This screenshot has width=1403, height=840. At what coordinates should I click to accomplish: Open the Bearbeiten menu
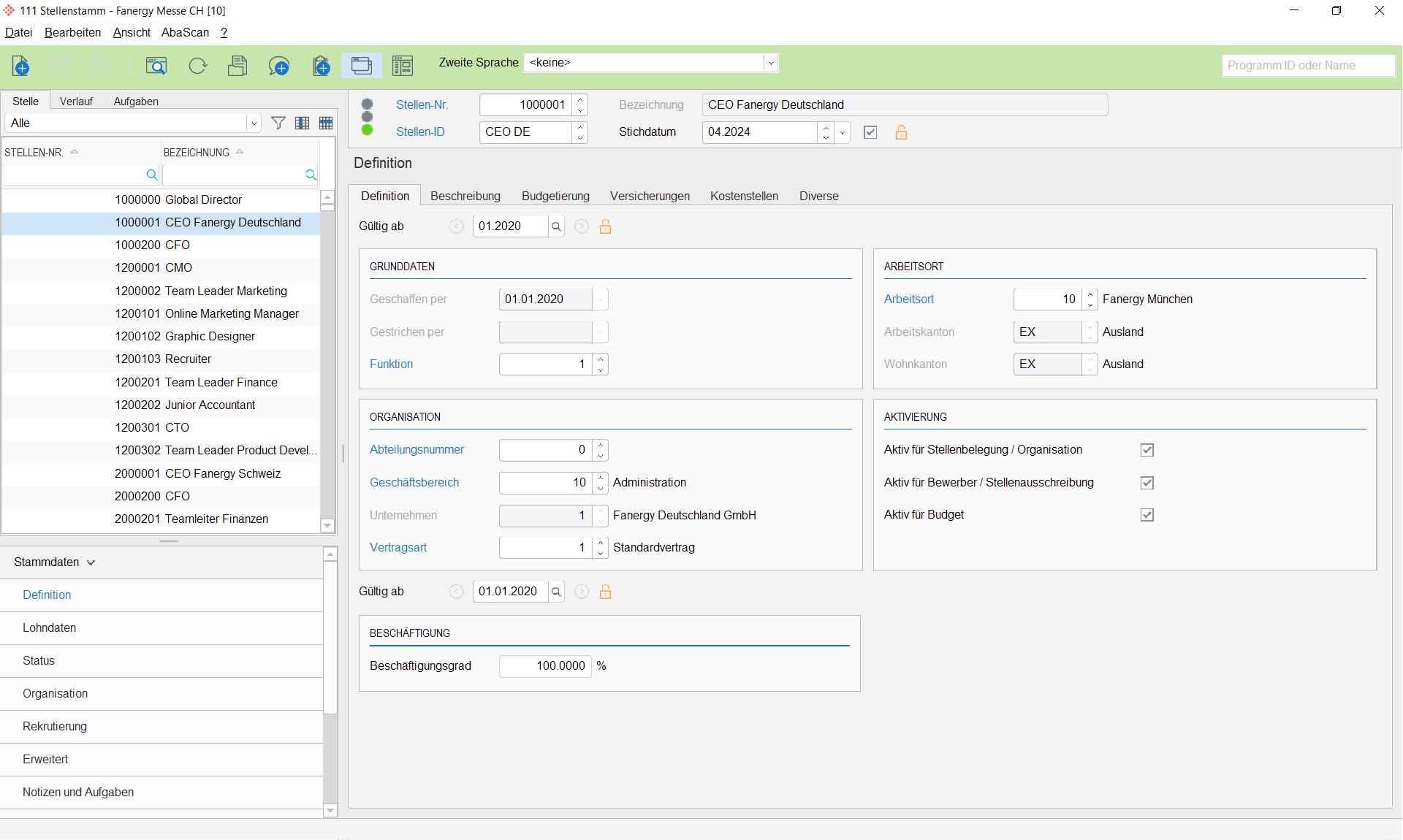72,32
